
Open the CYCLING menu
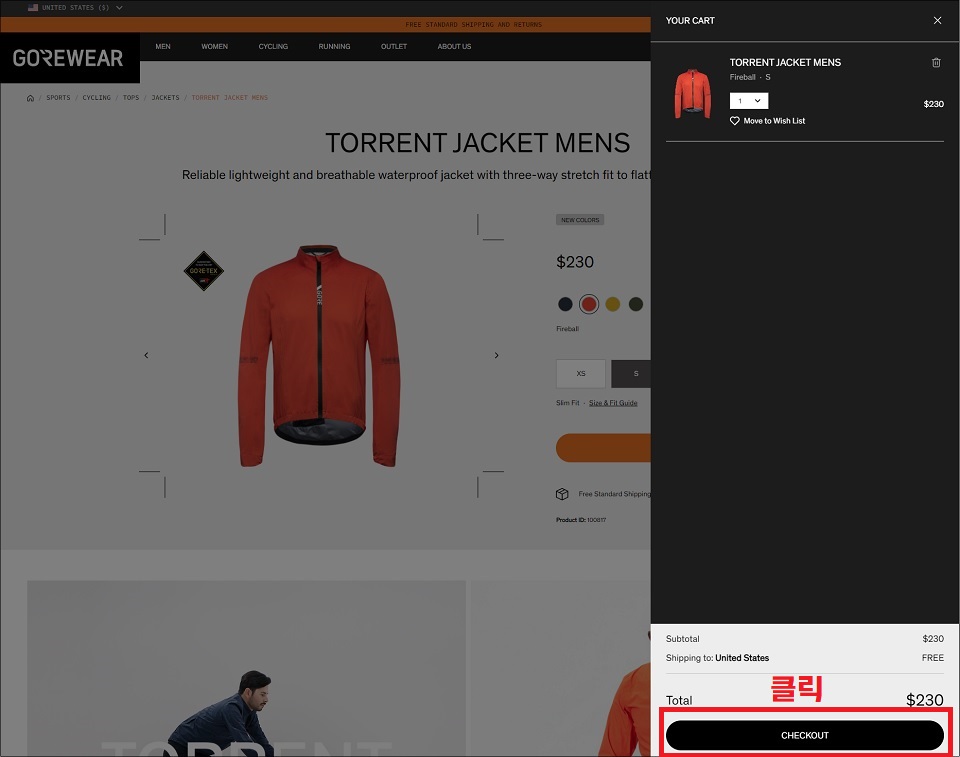click(273, 47)
